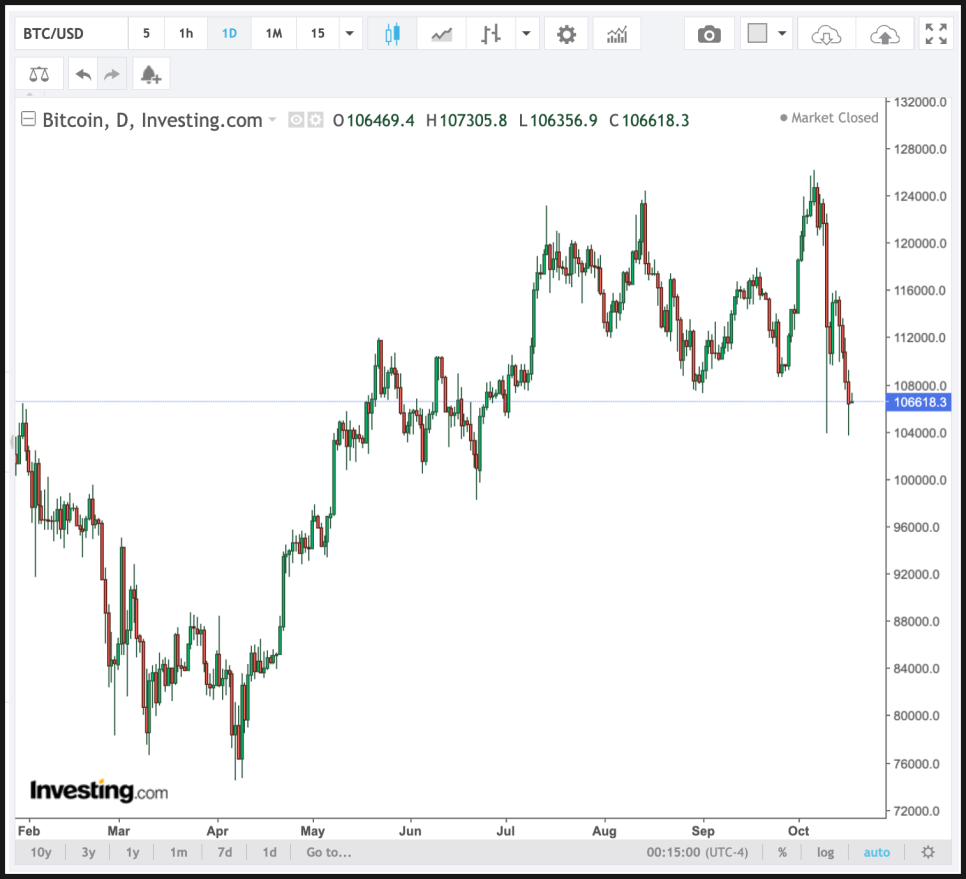The image size is (966, 879).
Task: Click the load chart layout cloud icon
Action: pyautogui.click(x=826, y=34)
